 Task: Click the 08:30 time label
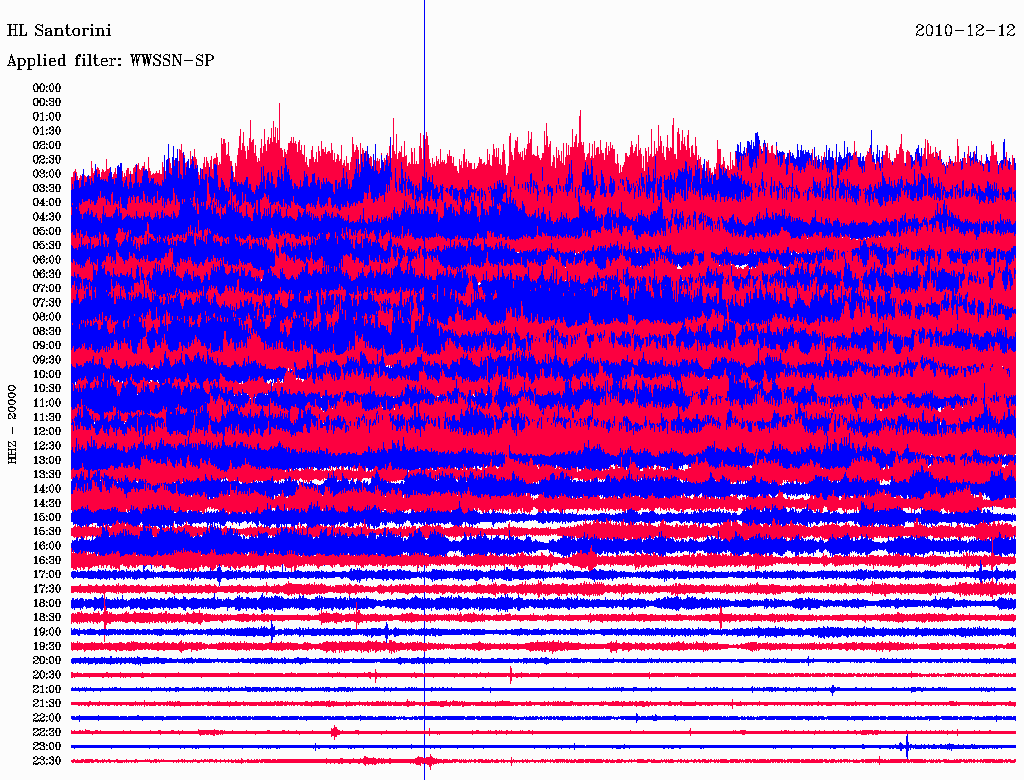[47, 331]
